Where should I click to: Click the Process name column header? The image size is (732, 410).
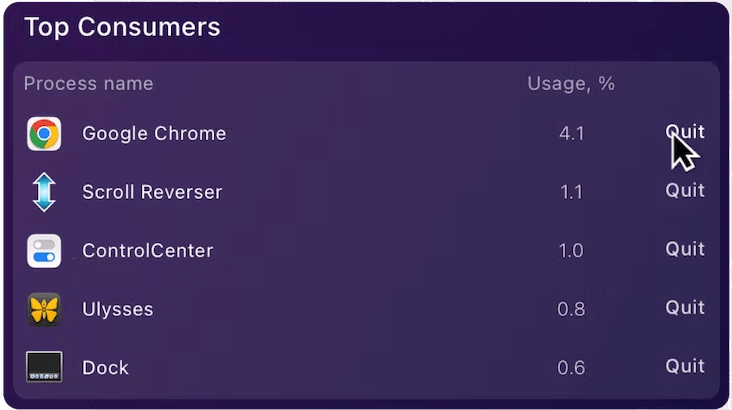tap(89, 83)
